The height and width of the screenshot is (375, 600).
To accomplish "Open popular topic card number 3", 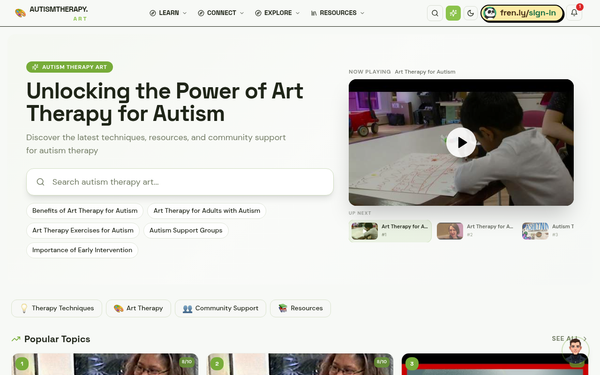I will pos(495,364).
